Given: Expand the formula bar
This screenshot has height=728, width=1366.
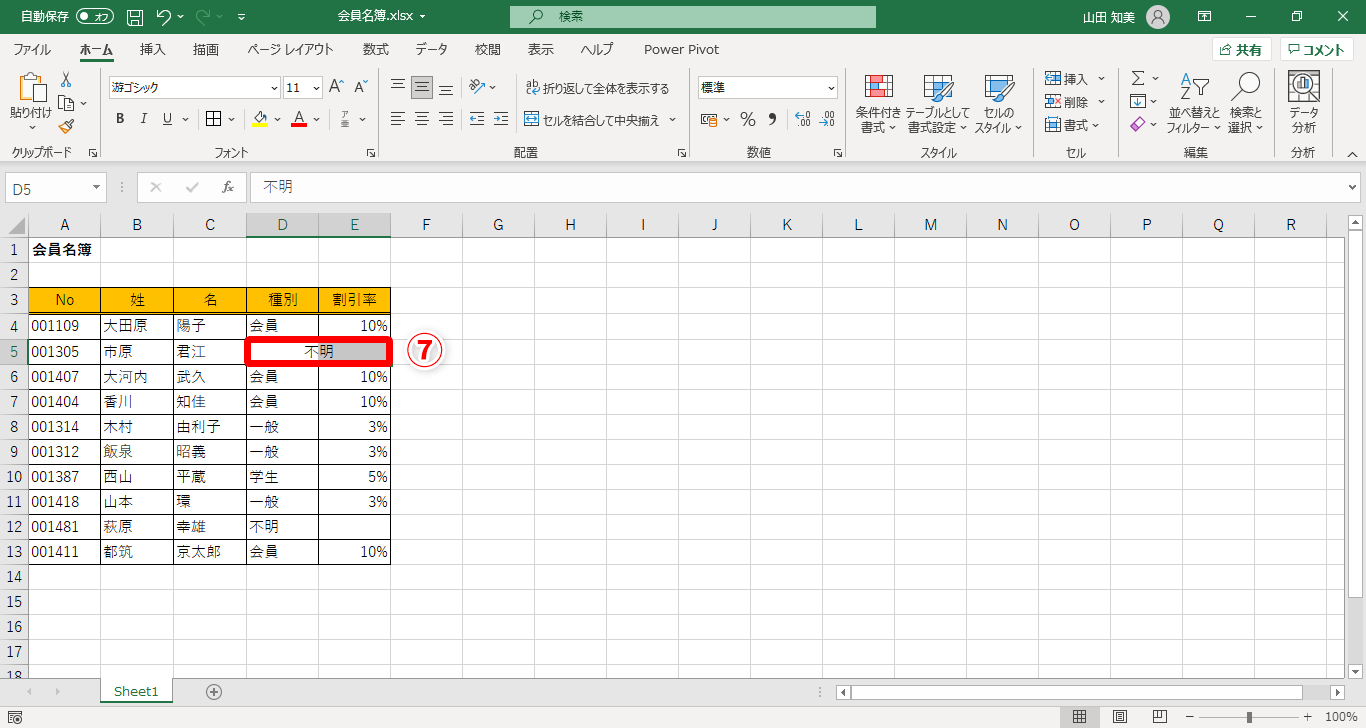Looking at the screenshot, I should 1353,187.
